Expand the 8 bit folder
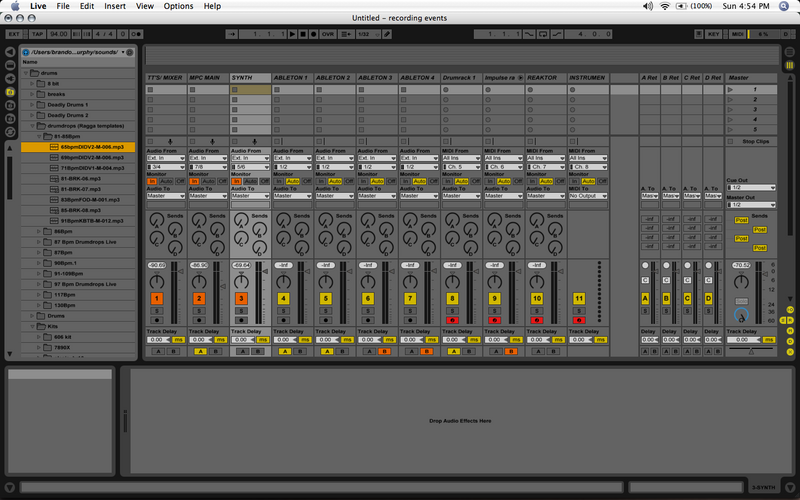The width and height of the screenshot is (800, 500). tap(32, 84)
